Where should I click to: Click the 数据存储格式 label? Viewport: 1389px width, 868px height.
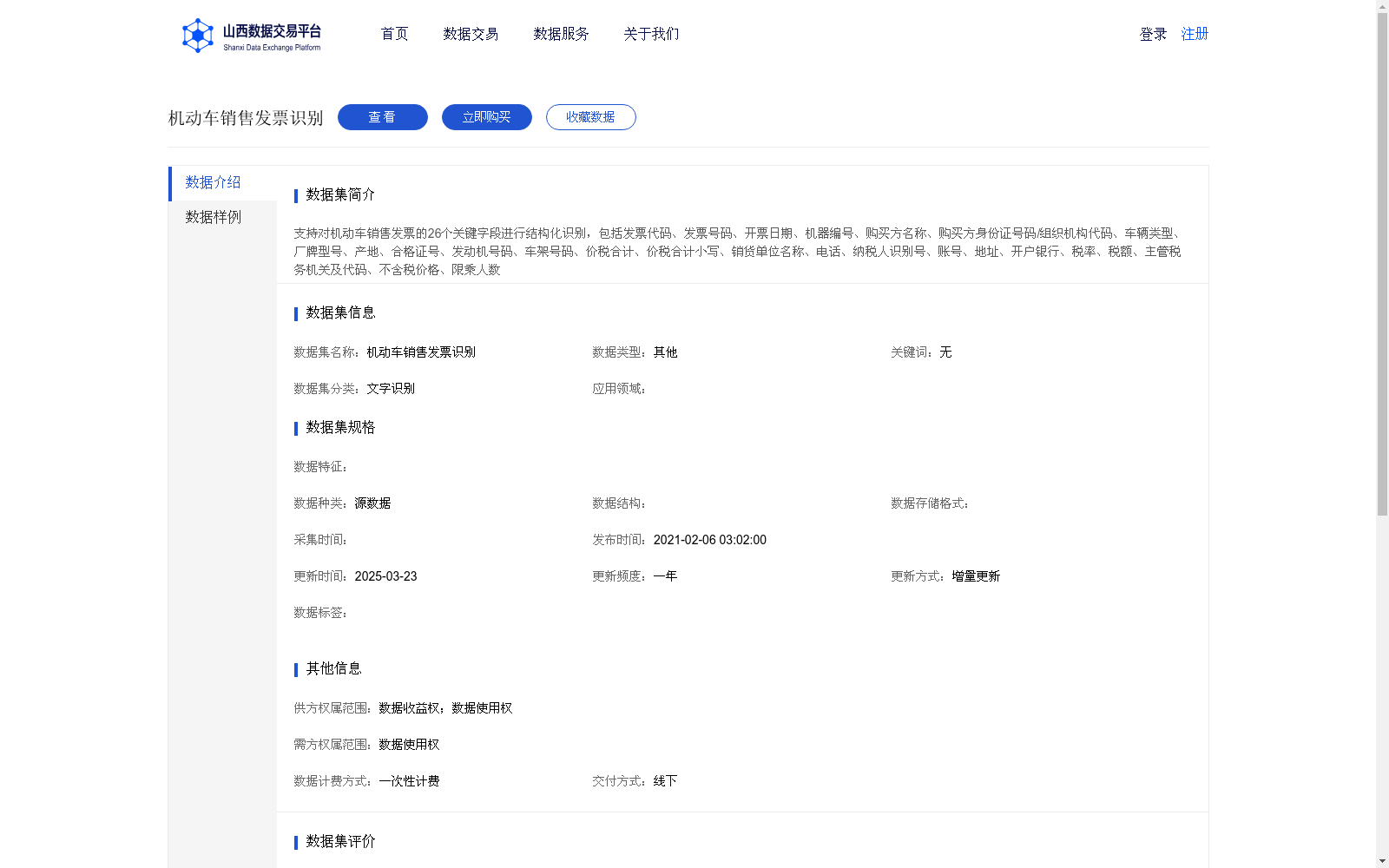click(x=930, y=503)
